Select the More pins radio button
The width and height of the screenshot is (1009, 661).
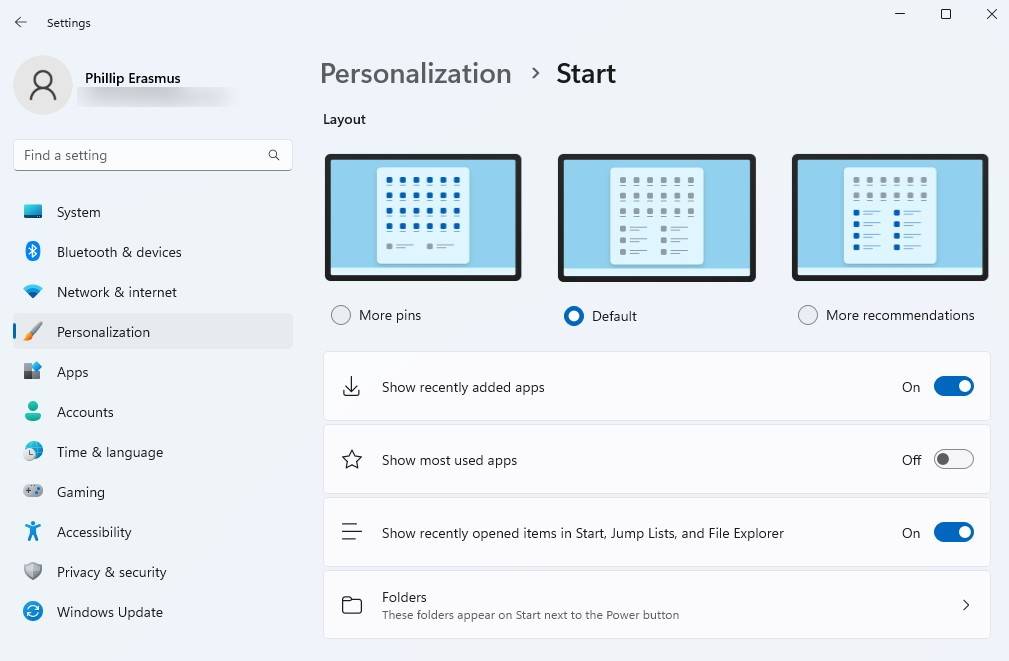[340, 315]
